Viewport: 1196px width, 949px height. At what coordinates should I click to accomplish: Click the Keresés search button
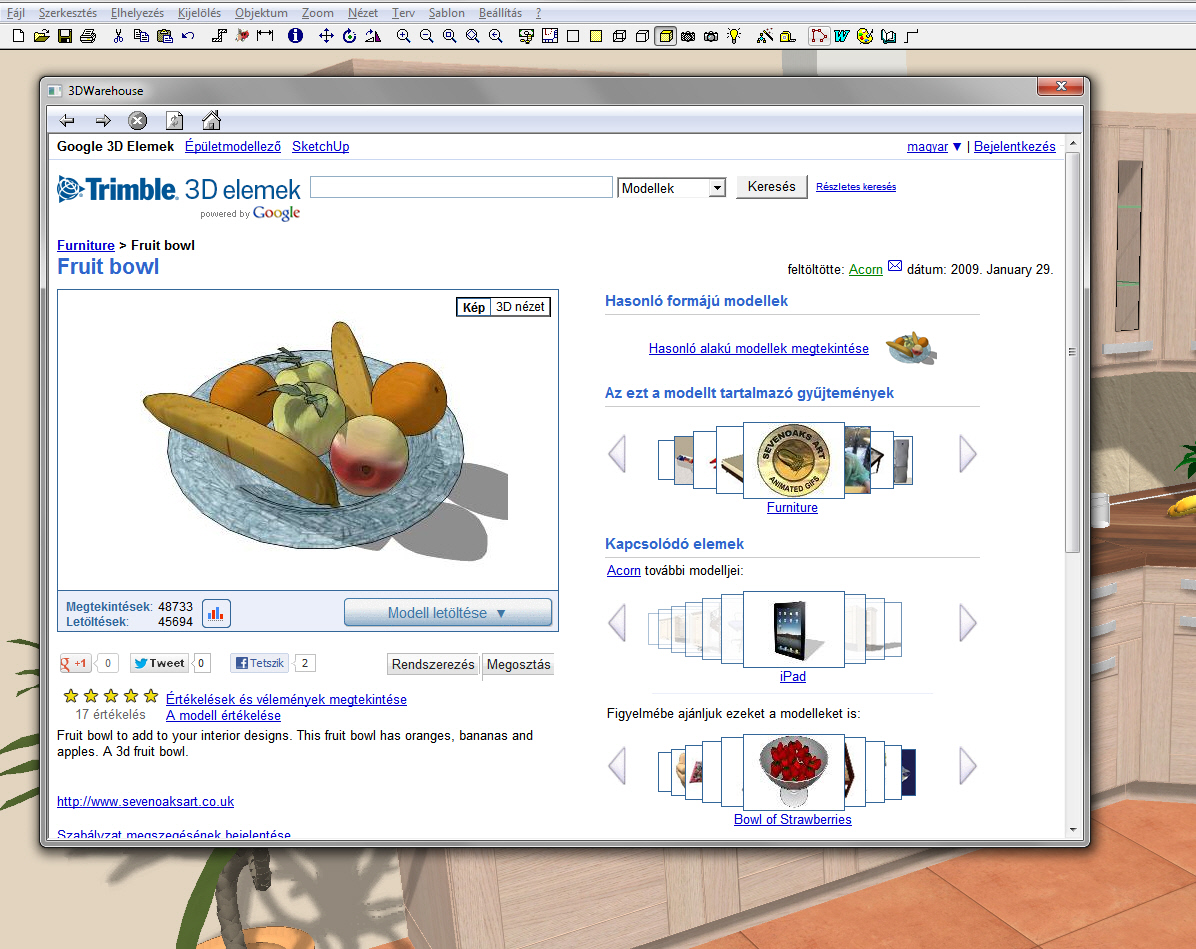pos(771,187)
